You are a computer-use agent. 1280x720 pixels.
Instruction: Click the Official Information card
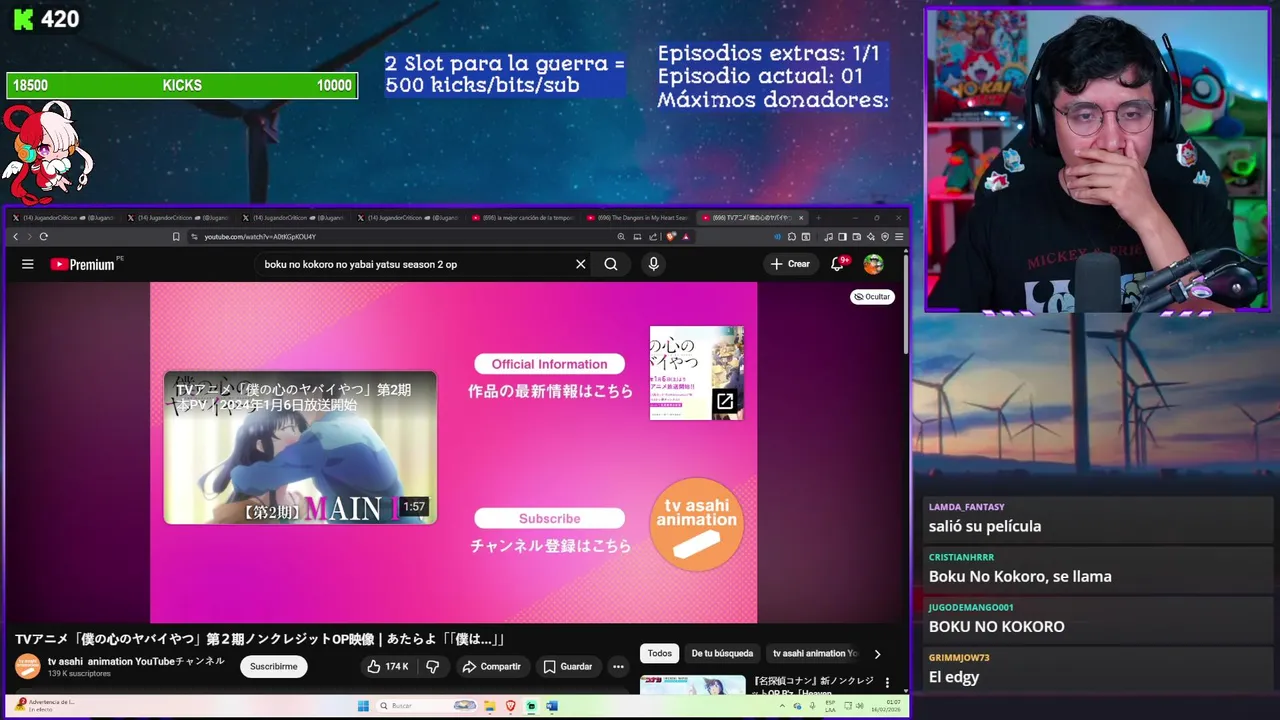click(549, 364)
